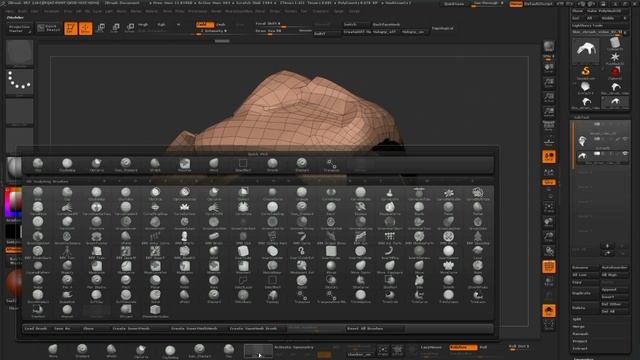640x360 pixels.
Task: Expand the Merge section in SubTool
Action: click(x=578, y=327)
